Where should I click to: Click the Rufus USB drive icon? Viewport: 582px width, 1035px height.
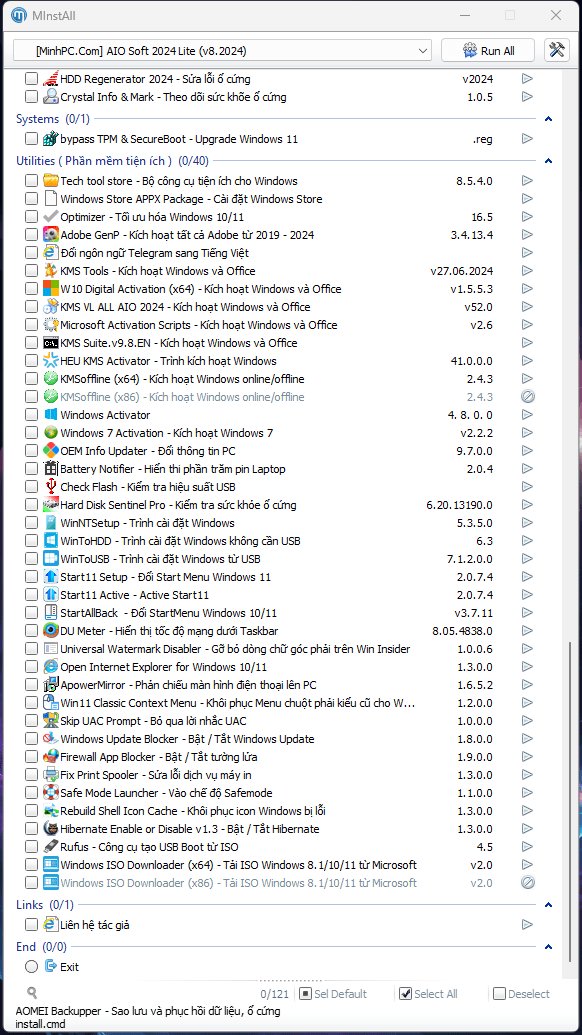[x=51, y=846]
